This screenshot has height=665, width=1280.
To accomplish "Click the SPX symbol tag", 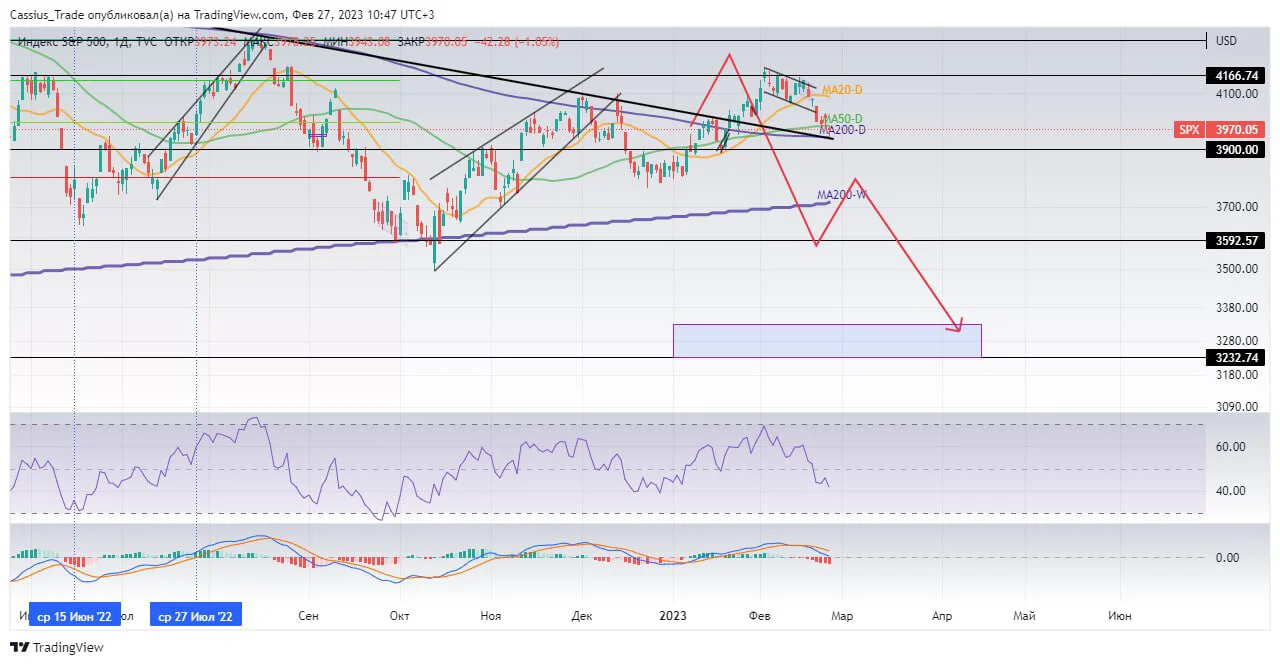I will [1189, 129].
